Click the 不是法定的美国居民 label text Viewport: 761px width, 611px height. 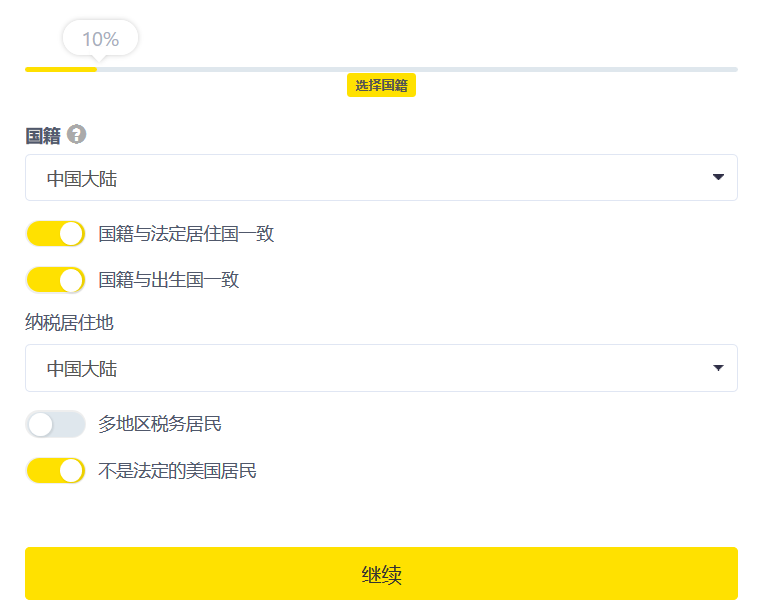click(177, 470)
